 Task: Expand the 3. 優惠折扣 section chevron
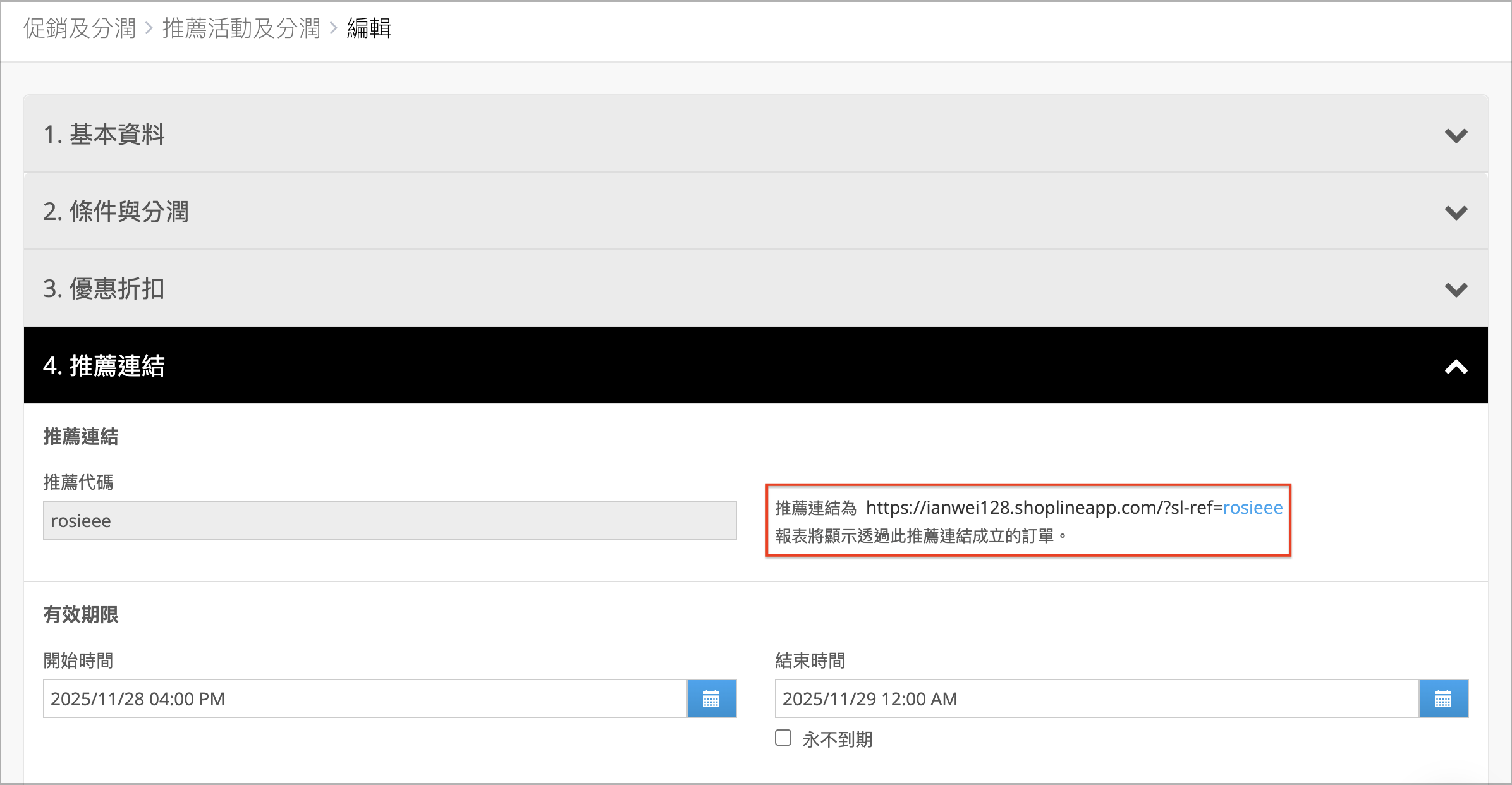(1456, 289)
